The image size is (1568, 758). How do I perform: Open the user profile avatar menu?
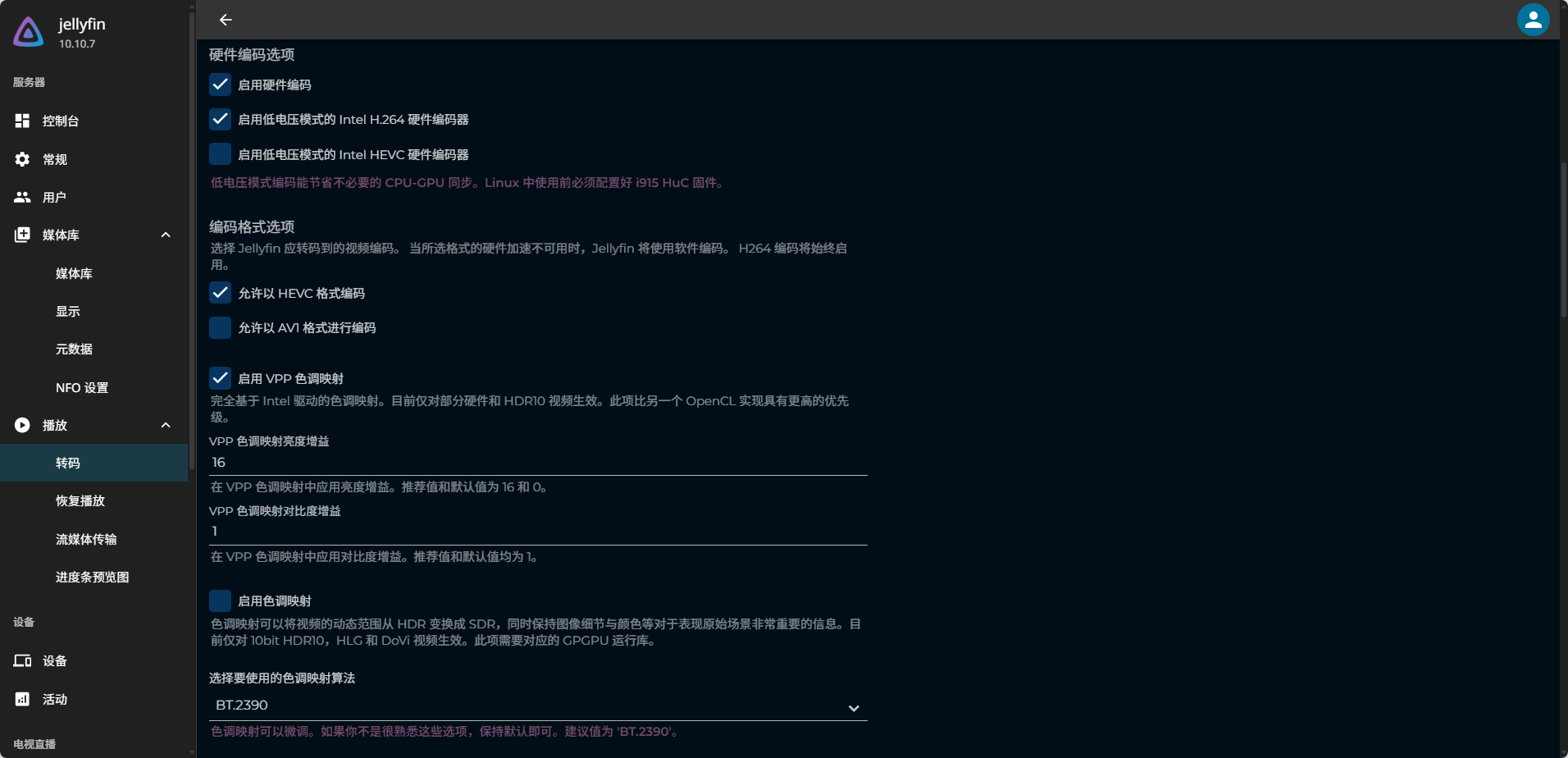coord(1532,20)
